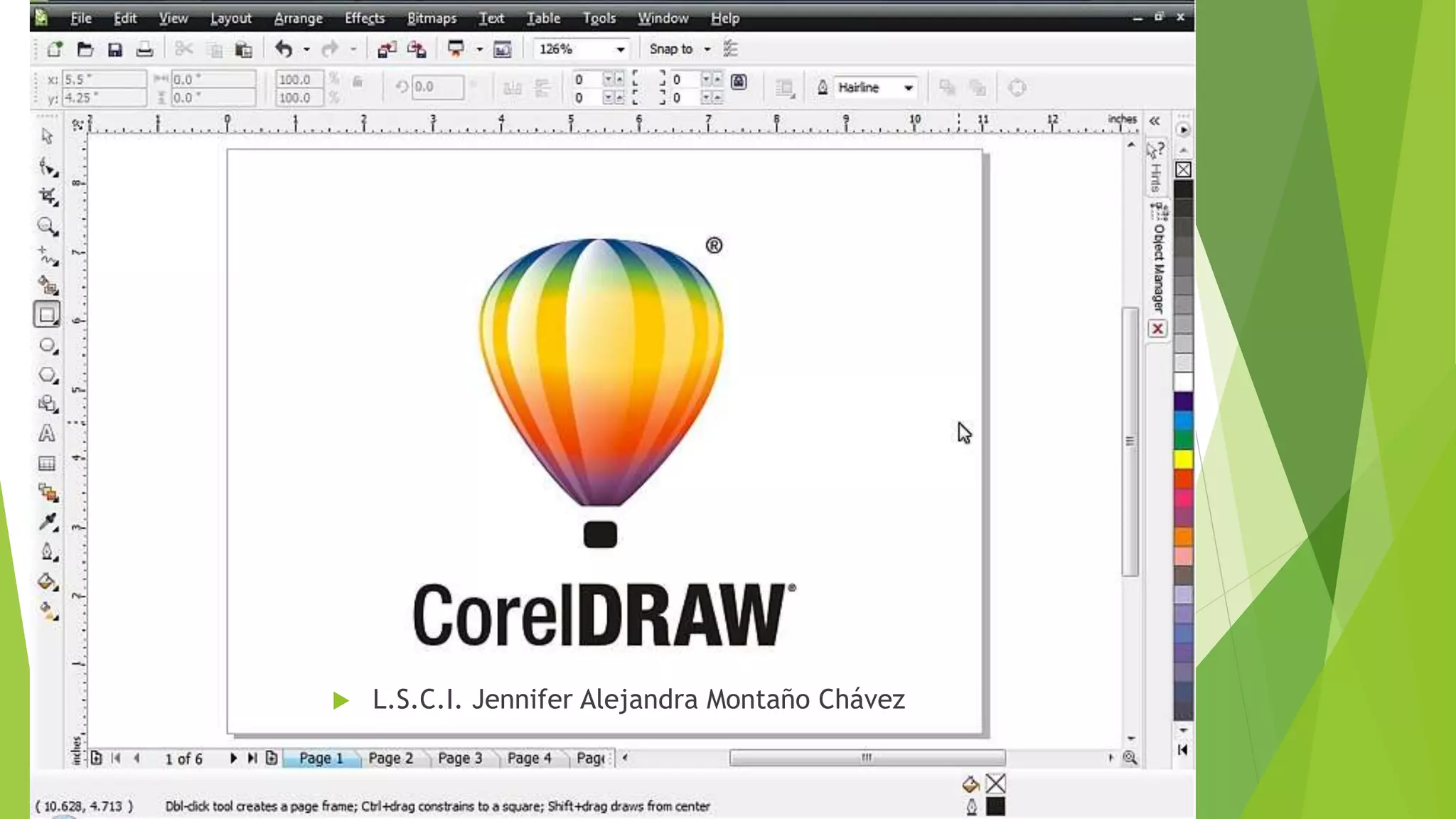The height and width of the screenshot is (819, 1456).
Task: Select the Zoom tool in toolbox
Action: [47, 226]
